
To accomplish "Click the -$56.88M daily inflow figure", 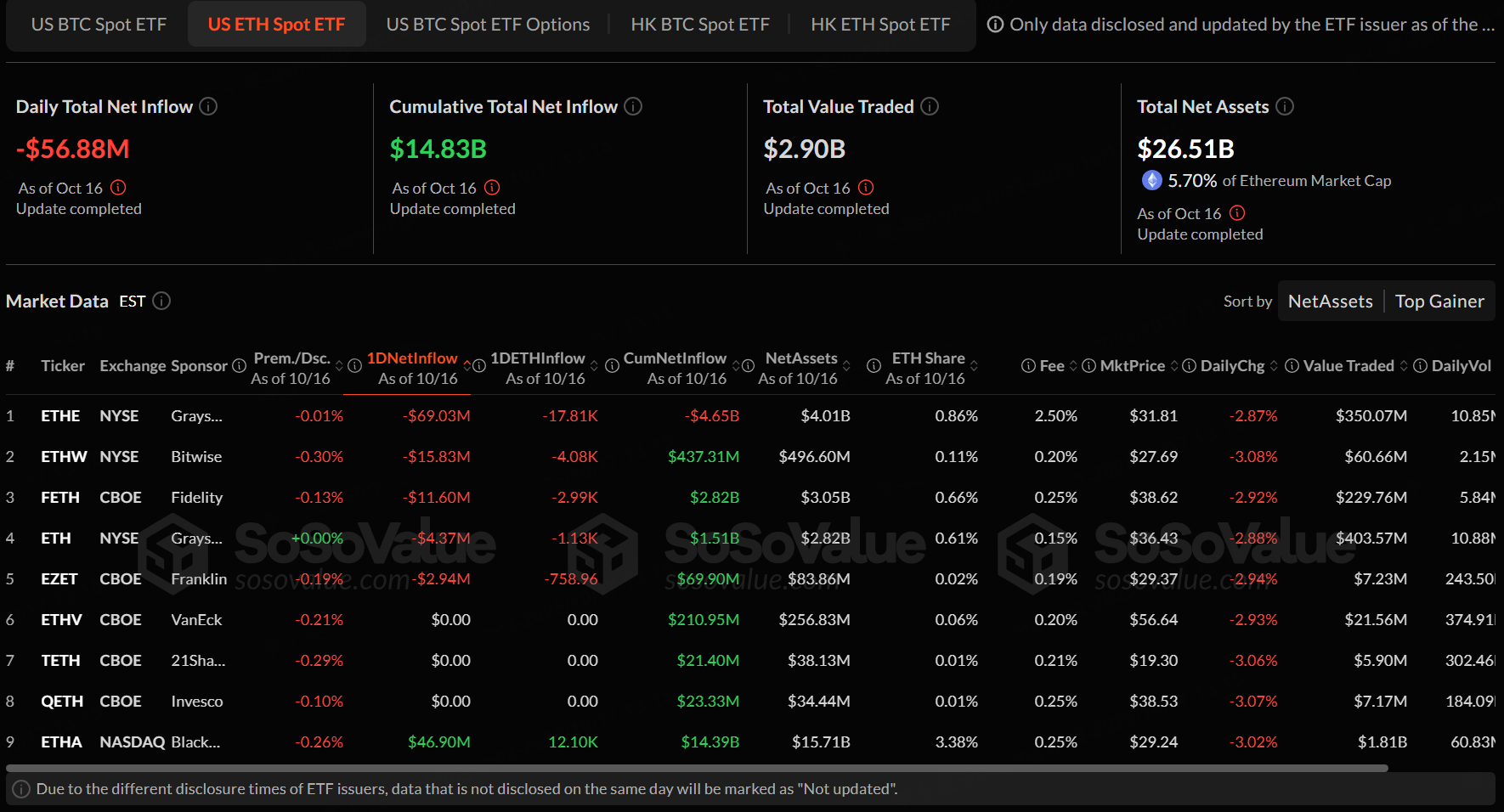I will tap(73, 149).
